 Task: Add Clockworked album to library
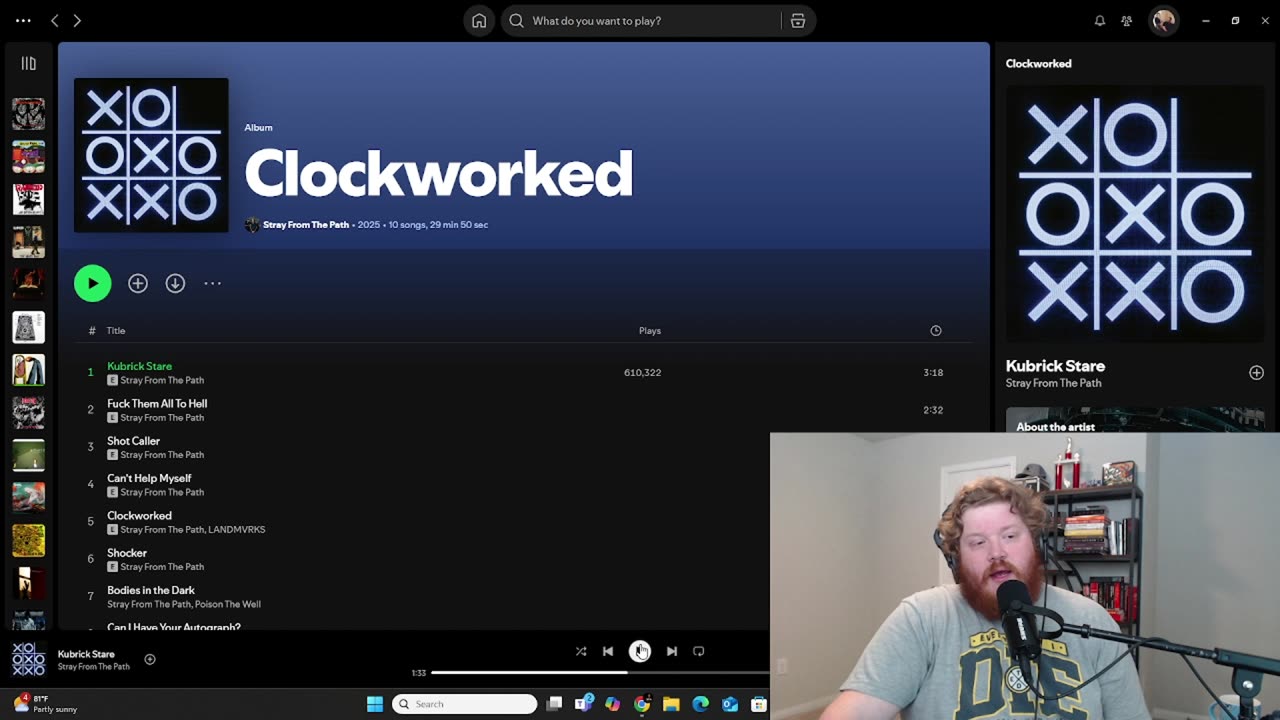[138, 283]
